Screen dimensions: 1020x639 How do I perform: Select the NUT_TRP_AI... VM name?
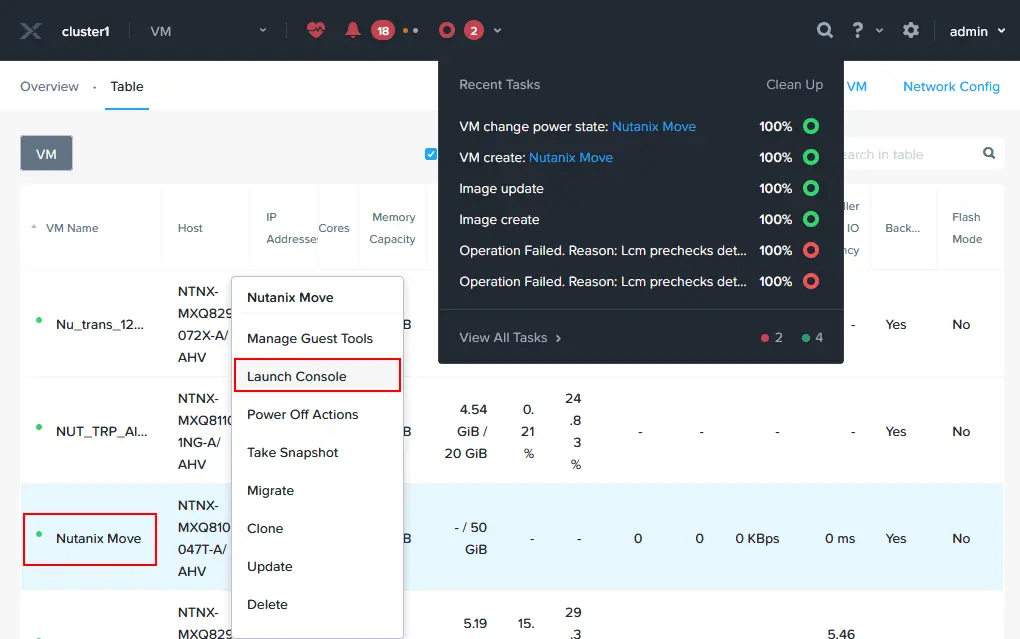pos(101,431)
